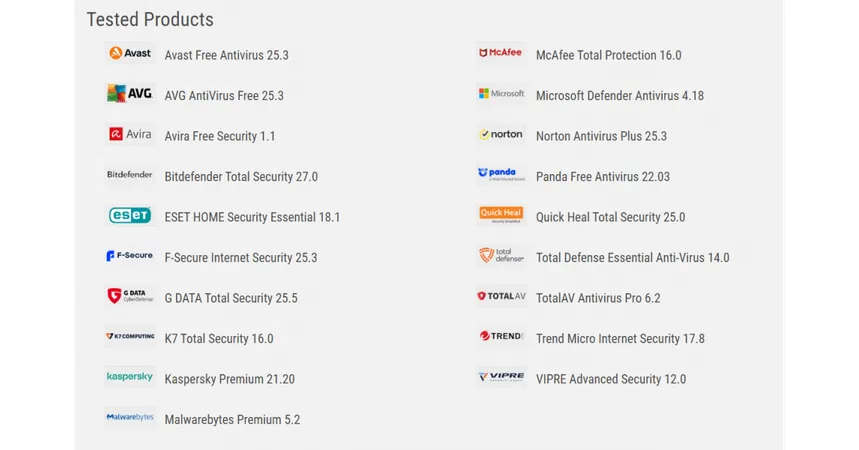
Task: Click the VIPRE logo icon
Action: click(501, 377)
